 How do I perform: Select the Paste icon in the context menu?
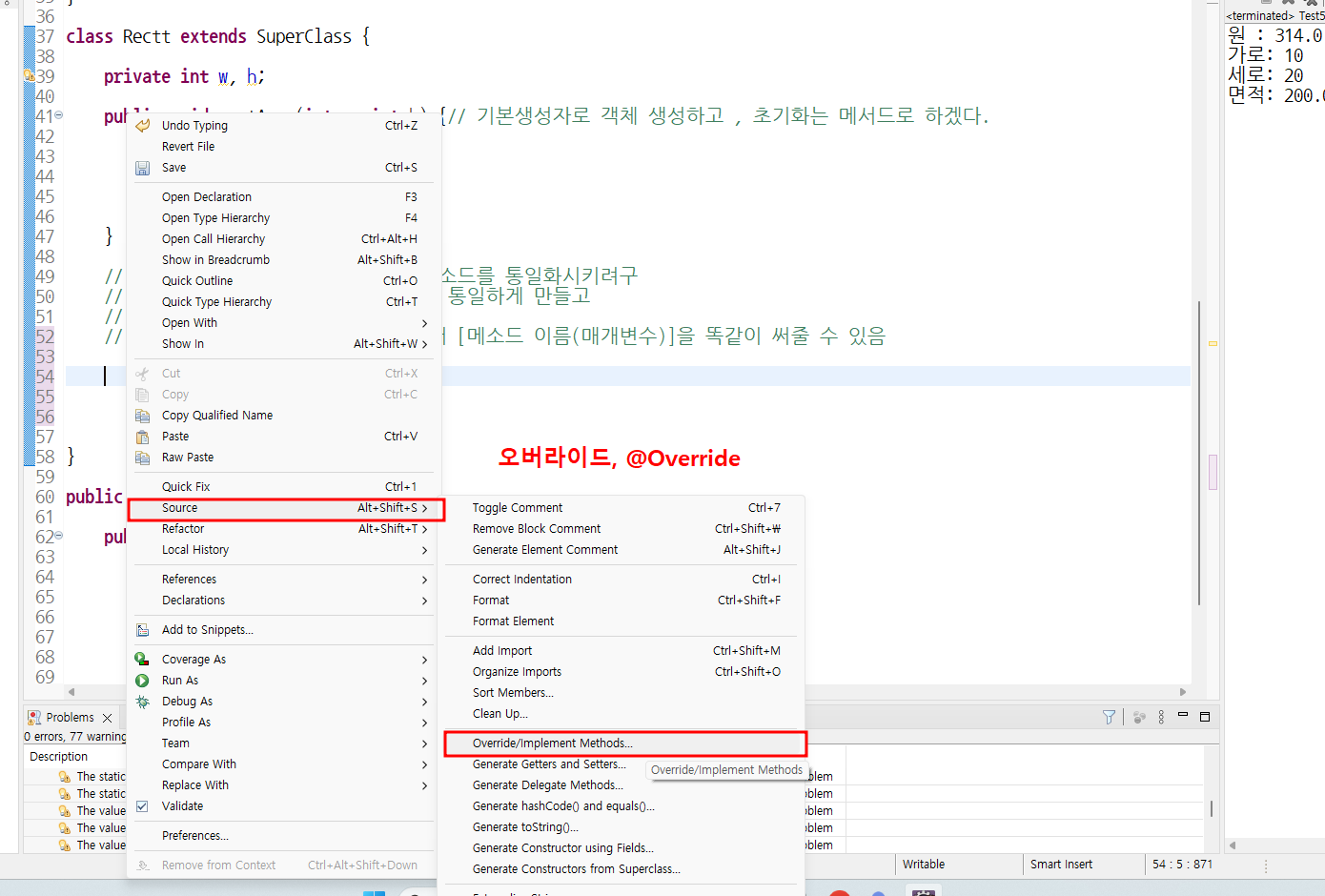144,436
